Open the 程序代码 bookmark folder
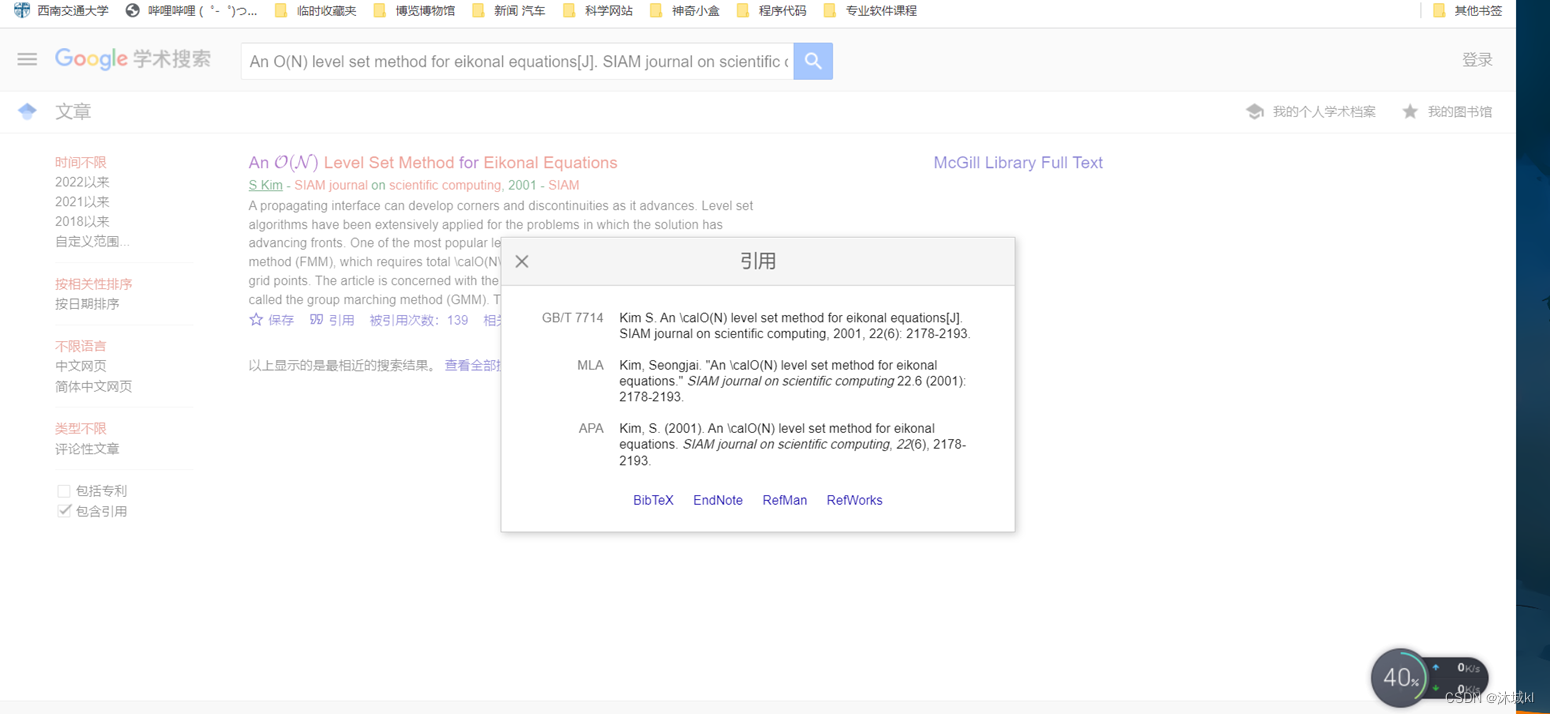This screenshot has width=1550, height=714. click(x=772, y=10)
